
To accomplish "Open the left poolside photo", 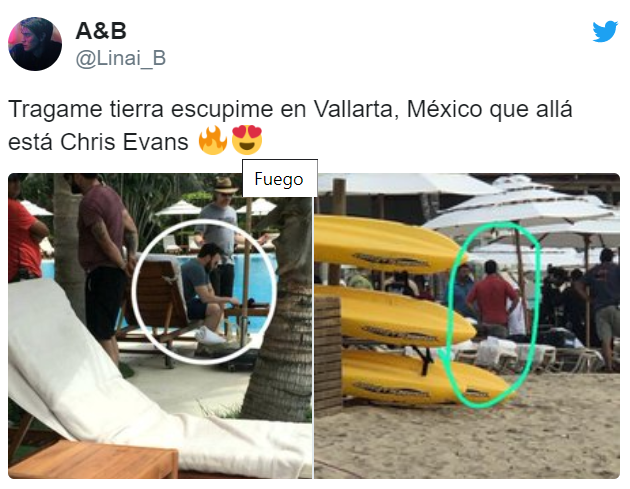I will pos(160,326).
